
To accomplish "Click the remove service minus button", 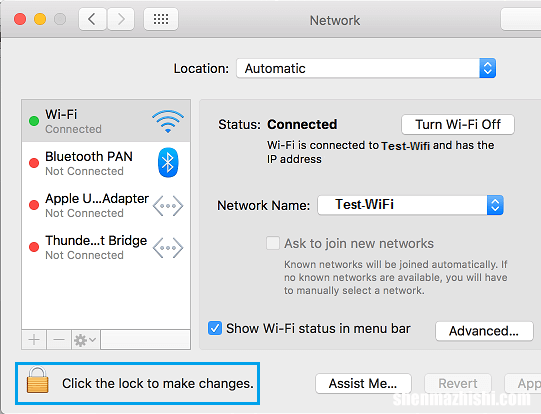I will click(59, 340).
